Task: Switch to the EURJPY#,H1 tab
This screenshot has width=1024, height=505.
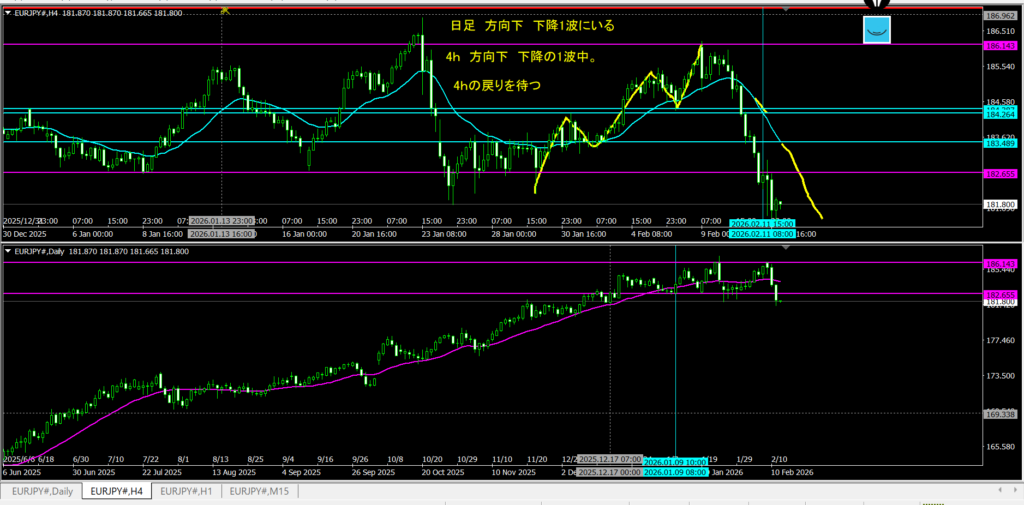Action: point(187,491)
